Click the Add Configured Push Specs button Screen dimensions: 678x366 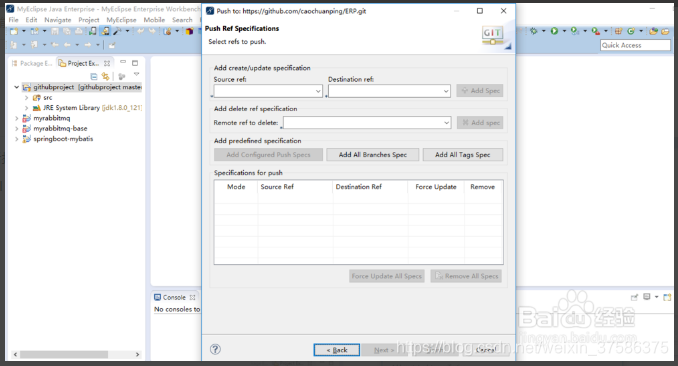click(x=268, y=154)
